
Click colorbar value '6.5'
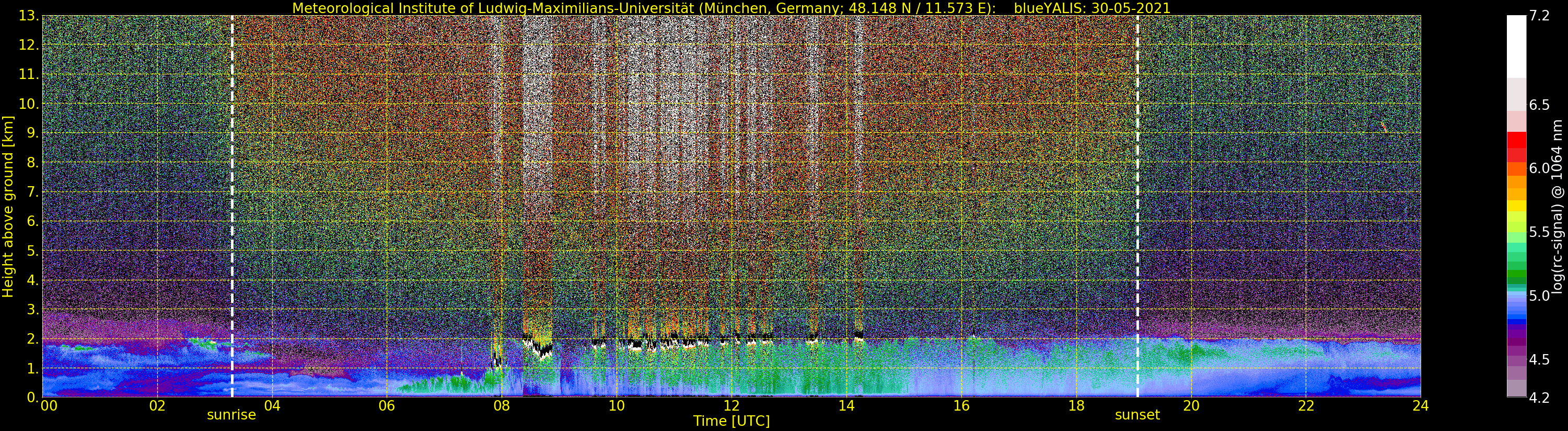point(1539,105)
